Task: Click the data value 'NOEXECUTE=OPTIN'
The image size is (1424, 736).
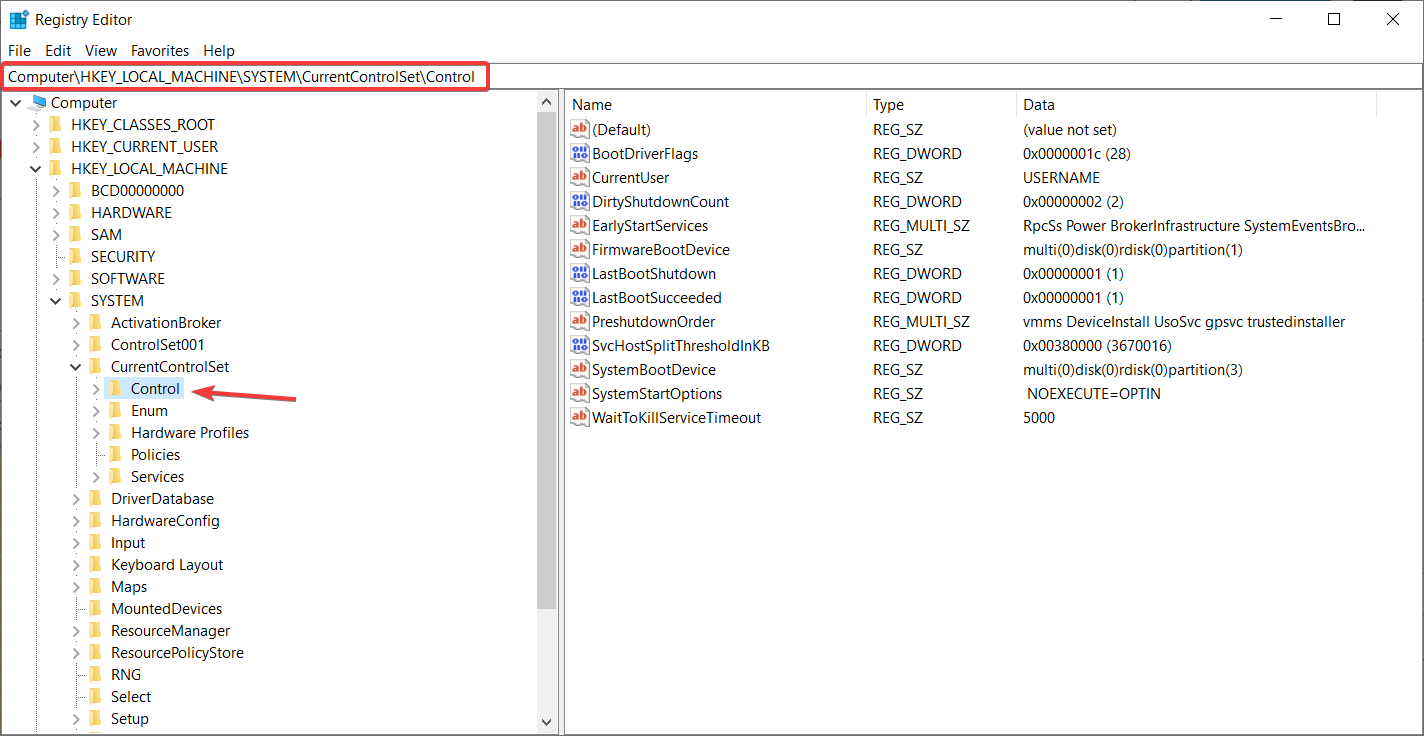Action: [1094, 393]
